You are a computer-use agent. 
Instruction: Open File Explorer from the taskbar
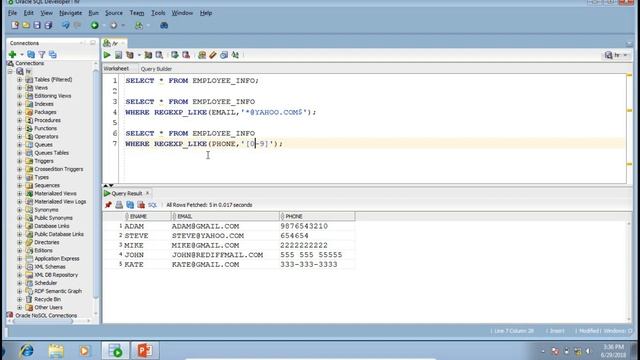(56, 351)
